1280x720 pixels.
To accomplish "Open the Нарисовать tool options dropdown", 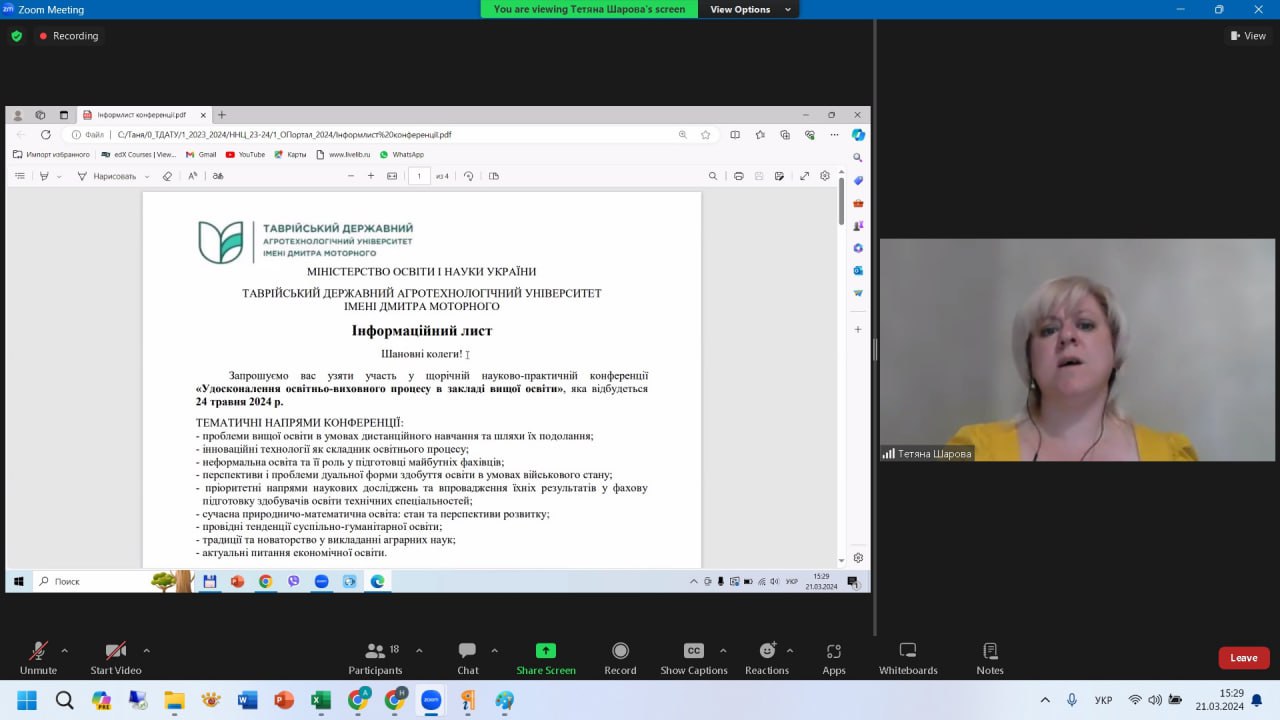I will click(147, 176).
